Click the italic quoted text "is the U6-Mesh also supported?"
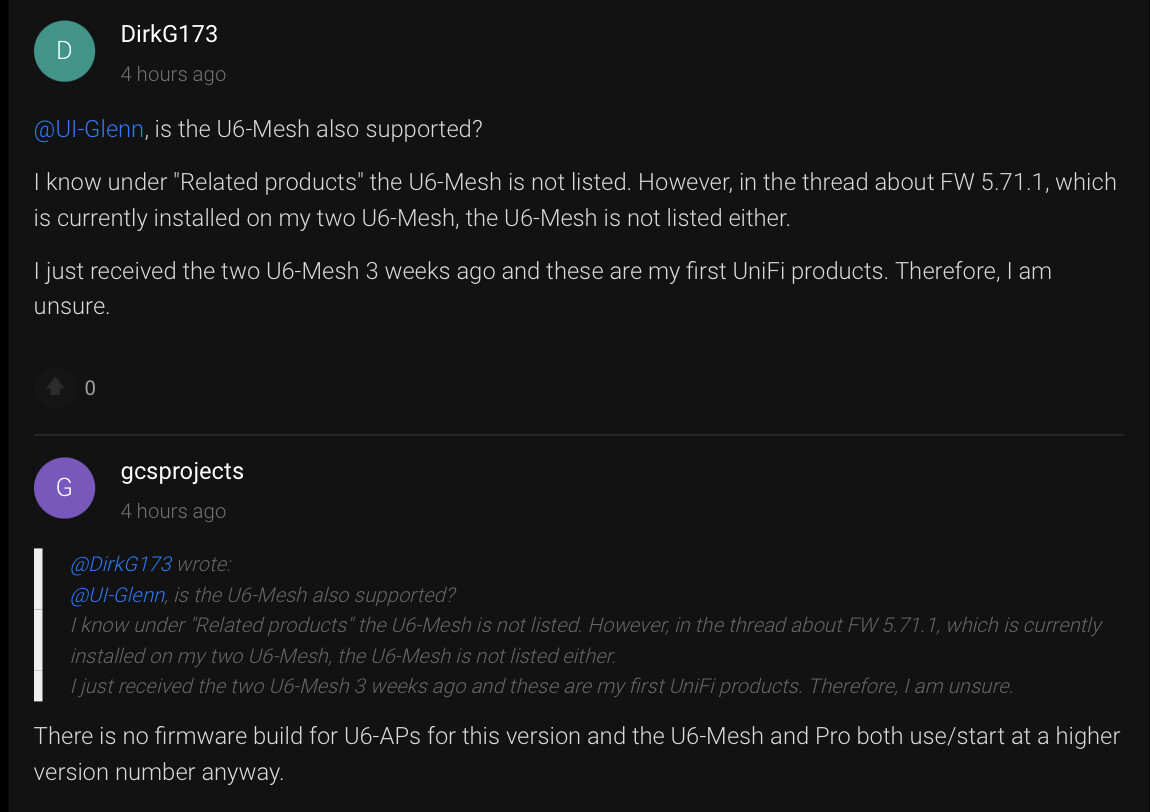 (314, 595)
